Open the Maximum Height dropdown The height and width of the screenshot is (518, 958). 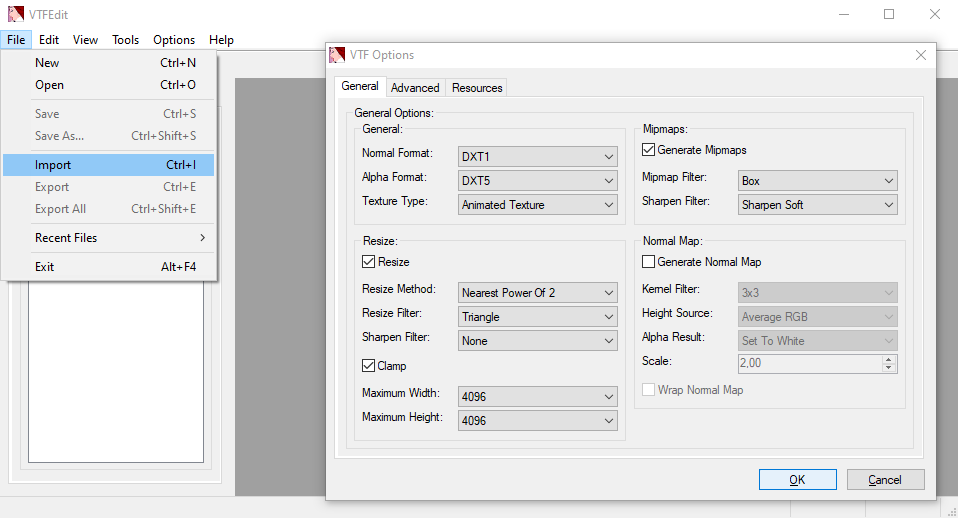click(x=538, y=420)
